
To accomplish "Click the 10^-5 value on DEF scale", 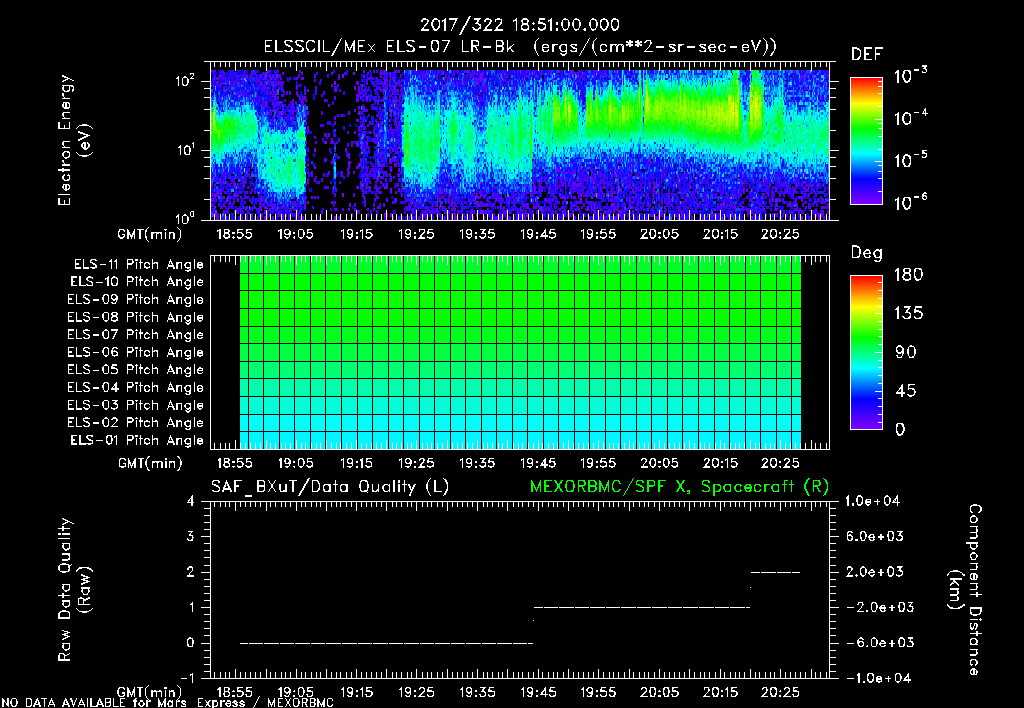I will click(x=910, y=160).
